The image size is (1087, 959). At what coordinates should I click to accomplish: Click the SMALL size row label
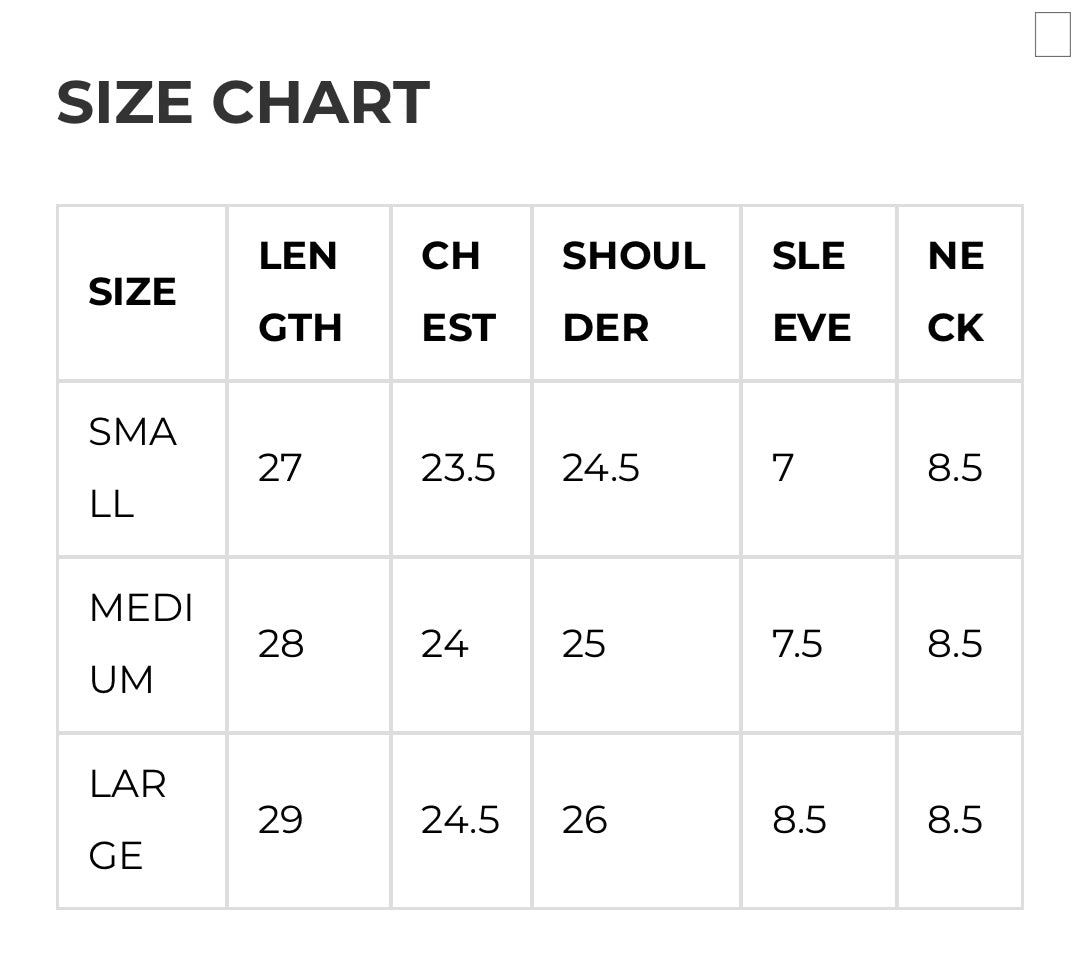(132, 468)
